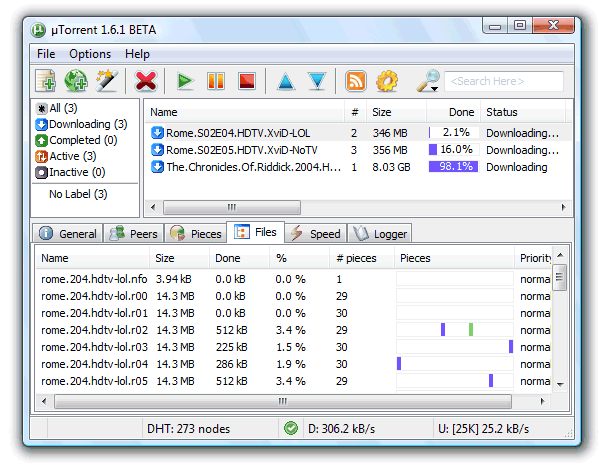
Task: Click the 98.1% progress bar
Action: point(453,167)
